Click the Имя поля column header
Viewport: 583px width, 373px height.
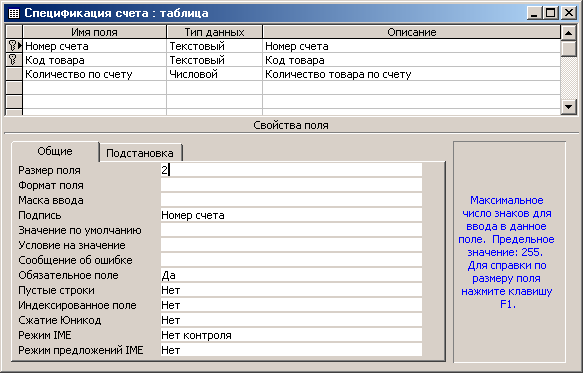94,32
